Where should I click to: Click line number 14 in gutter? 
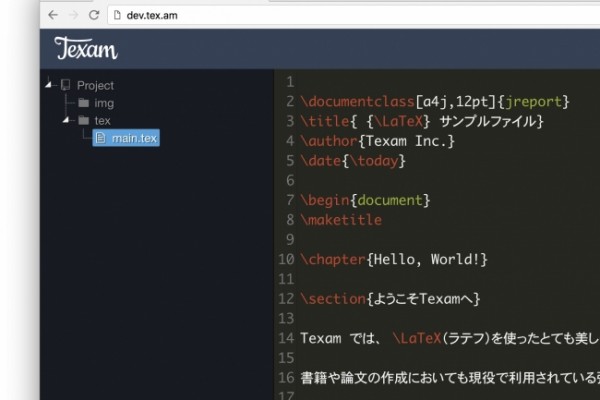(286, 338)
